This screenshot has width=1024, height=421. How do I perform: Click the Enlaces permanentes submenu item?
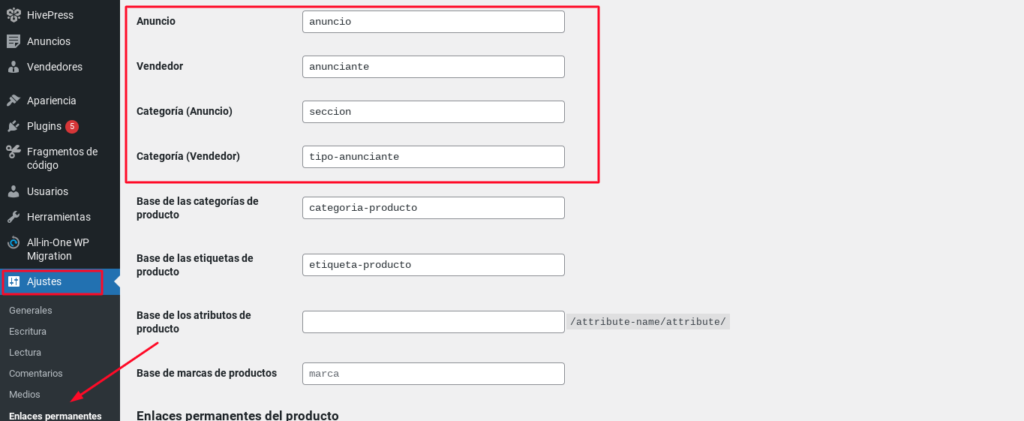(56, 416)
